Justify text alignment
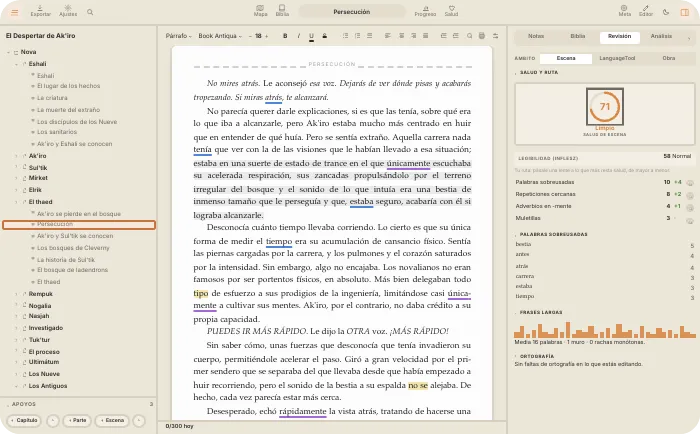The width and height of the screenshot is (700, 434). pyautogui.click(x=425, y=36)
